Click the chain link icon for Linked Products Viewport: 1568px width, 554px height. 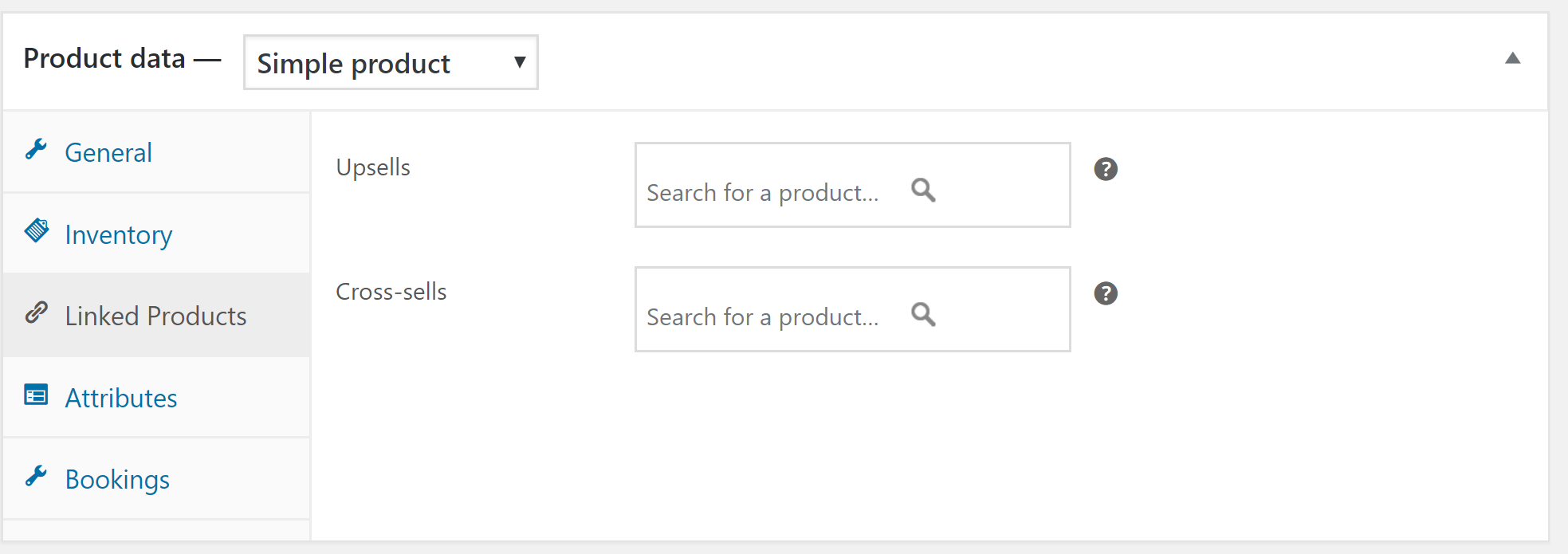37,312
